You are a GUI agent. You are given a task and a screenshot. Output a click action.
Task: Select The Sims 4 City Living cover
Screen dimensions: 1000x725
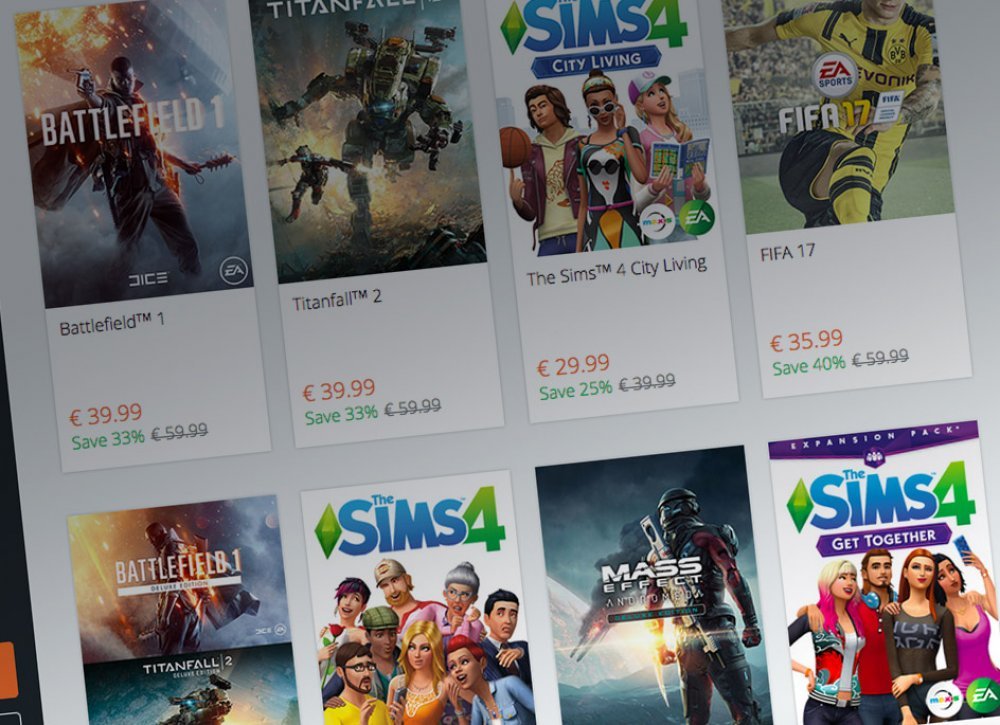click(606, 124)
